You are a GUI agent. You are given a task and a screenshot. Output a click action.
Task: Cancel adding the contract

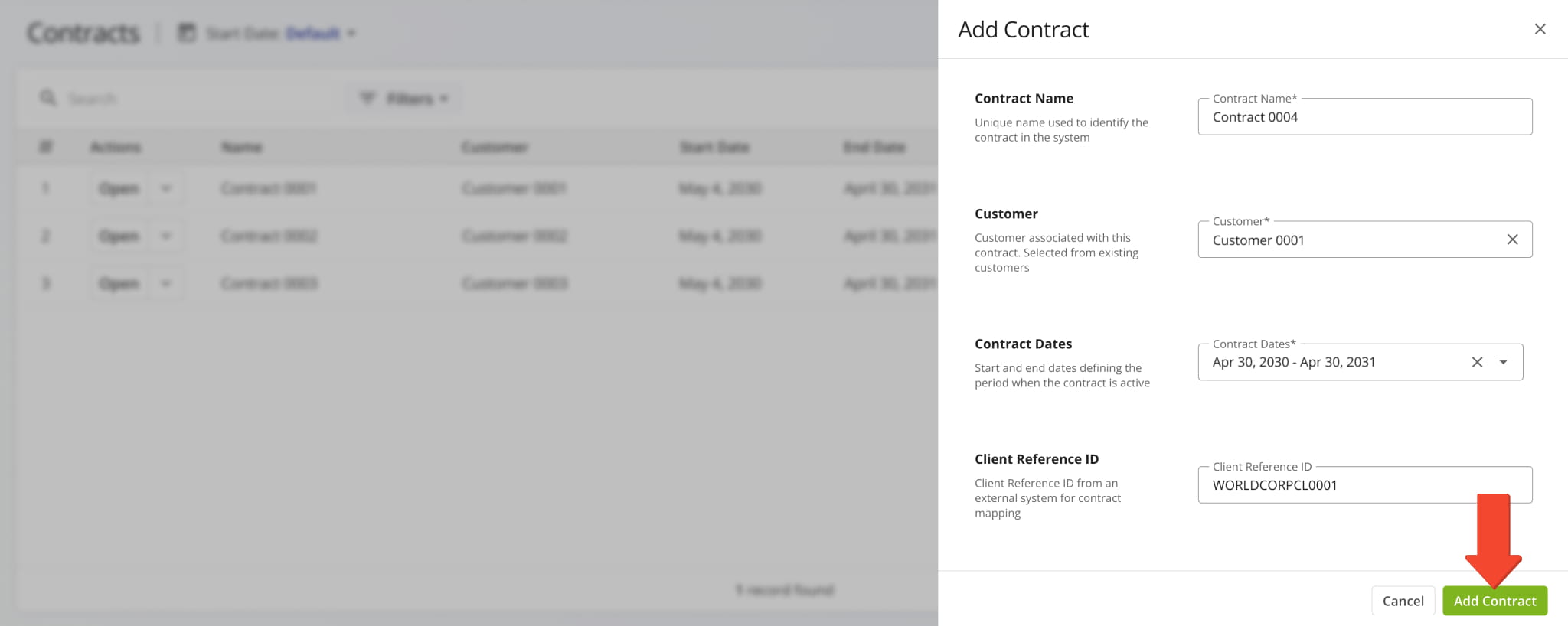(x=1403, y=601)
